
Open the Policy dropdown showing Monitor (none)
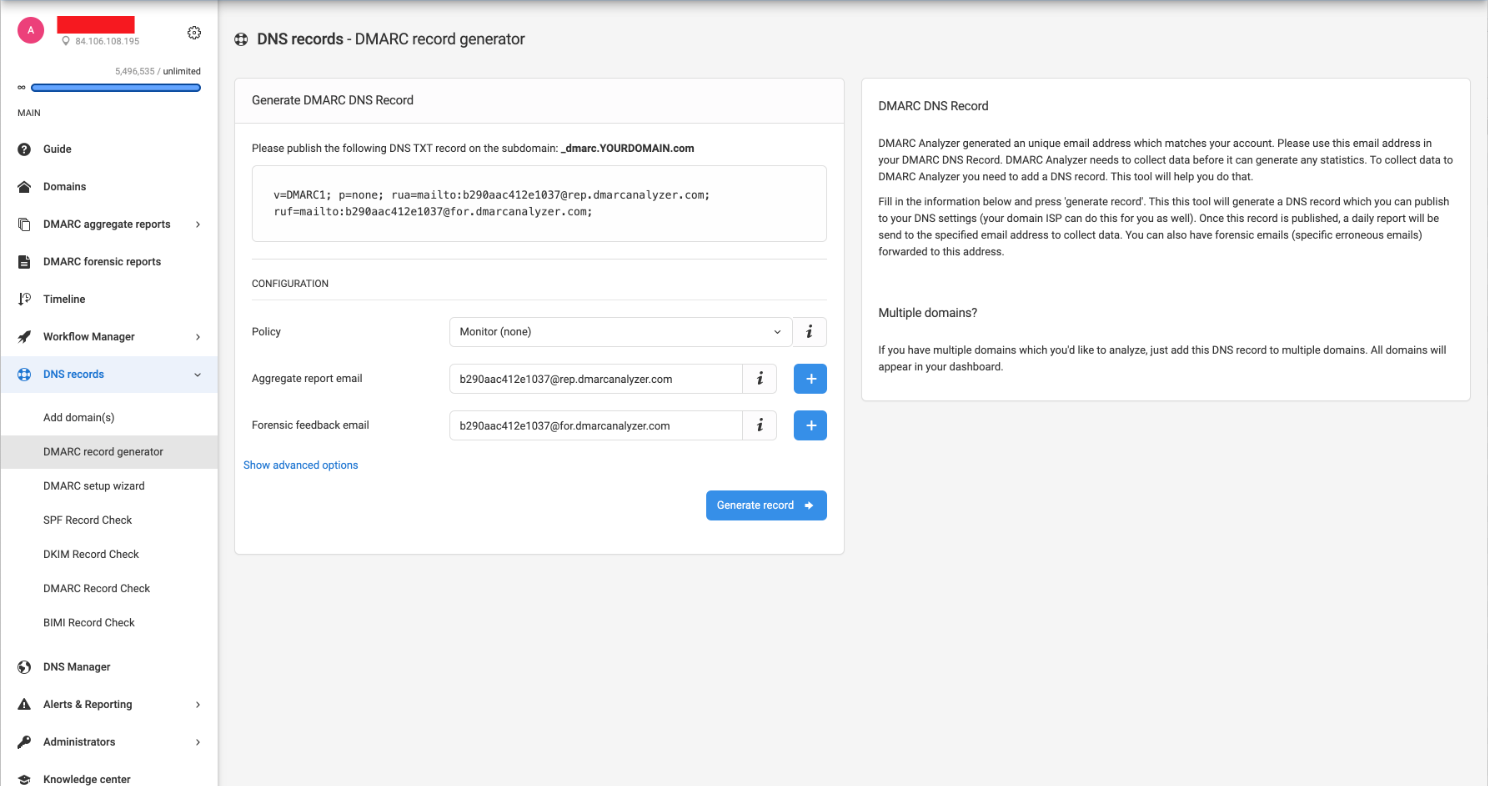pos(620,331)
